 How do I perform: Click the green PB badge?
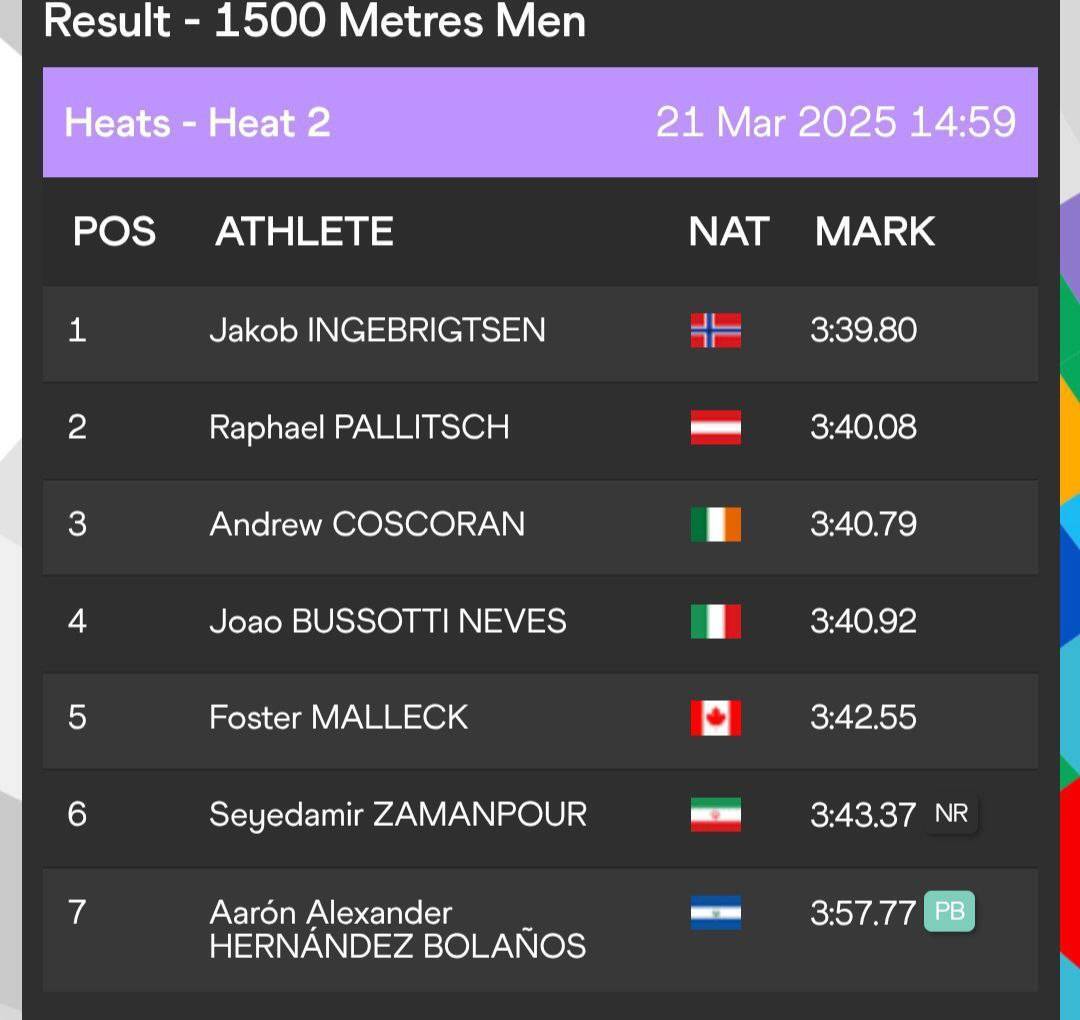coord(949,911)
